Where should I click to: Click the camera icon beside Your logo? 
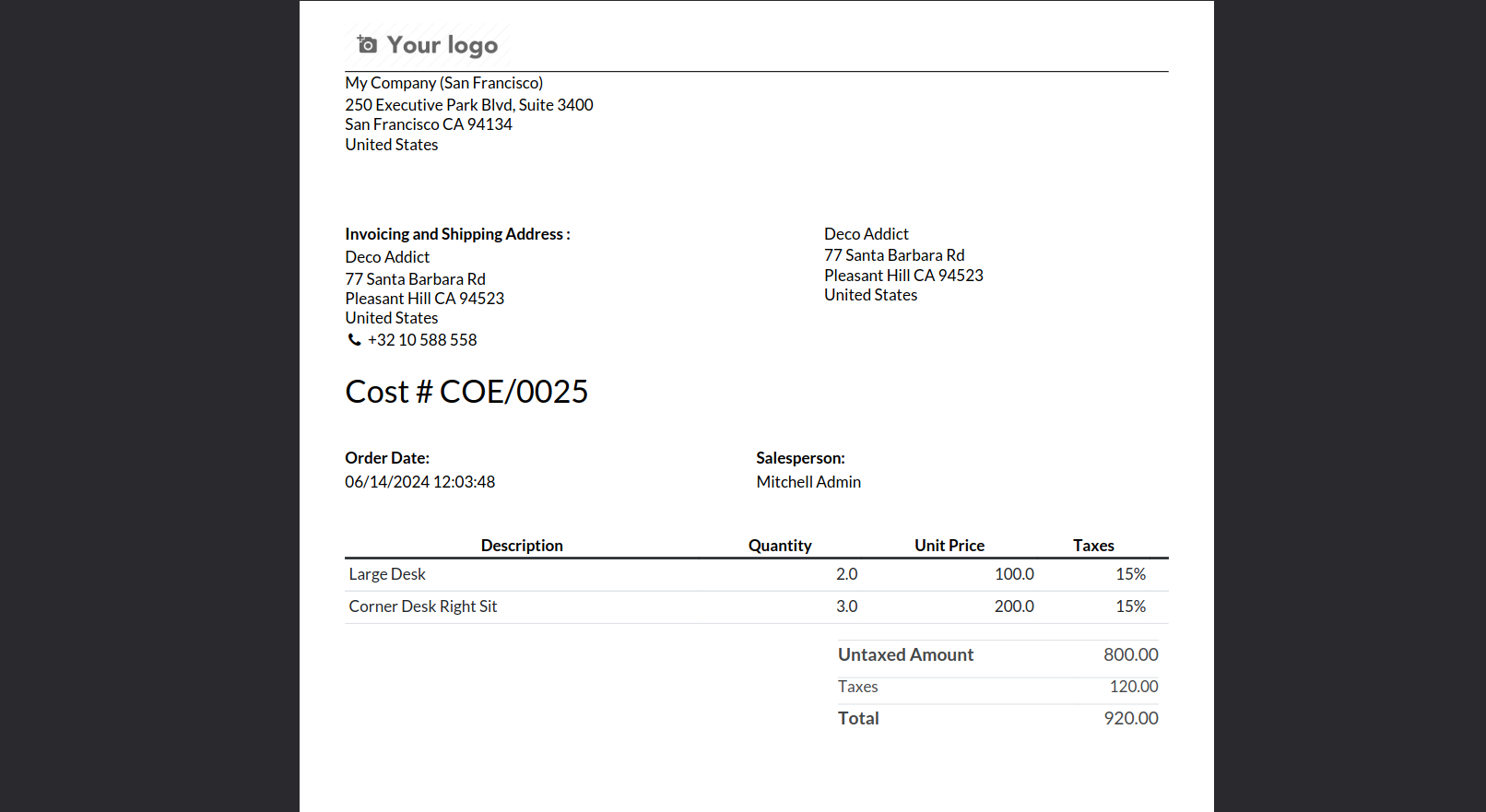tap(367, 44)
